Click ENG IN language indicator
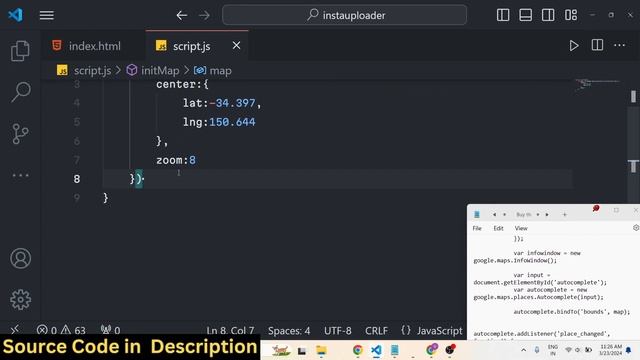 (x=553, y=350)
